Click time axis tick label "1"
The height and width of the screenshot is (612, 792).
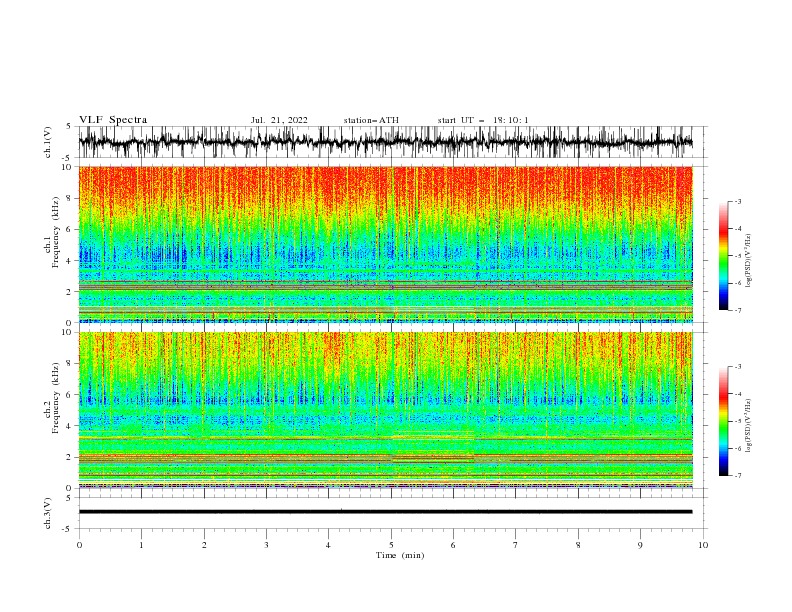pyautogui.click(x=141, y=545)
